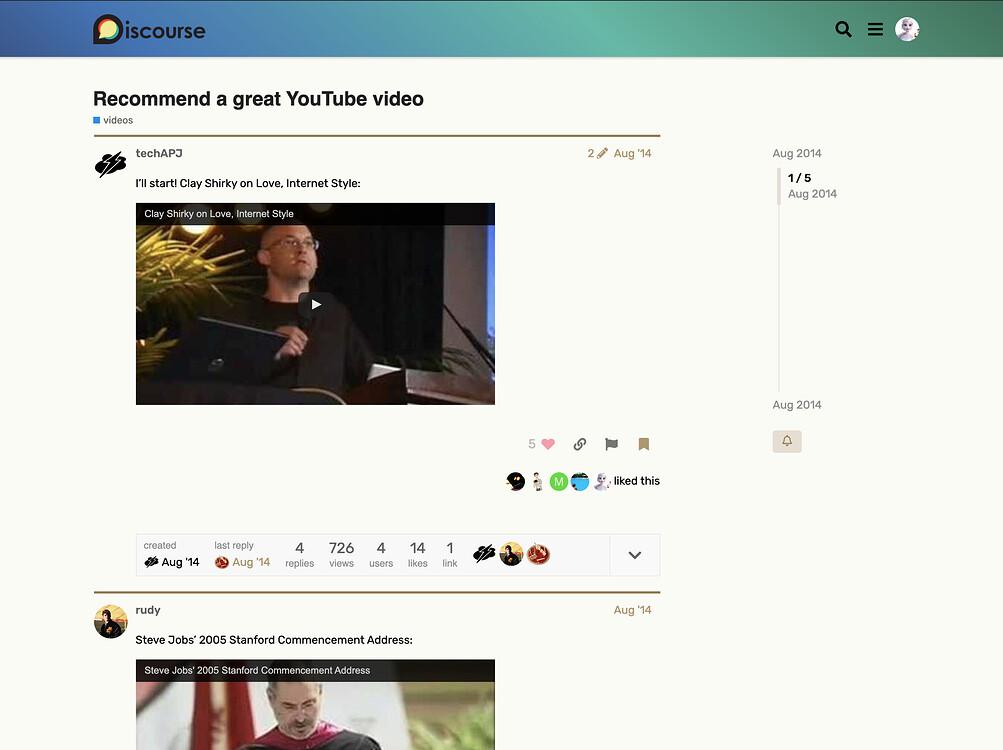This screenshot has width=1003, height=750.
Task: Toggle bookmark on the first post
Action: pos(643,444)
